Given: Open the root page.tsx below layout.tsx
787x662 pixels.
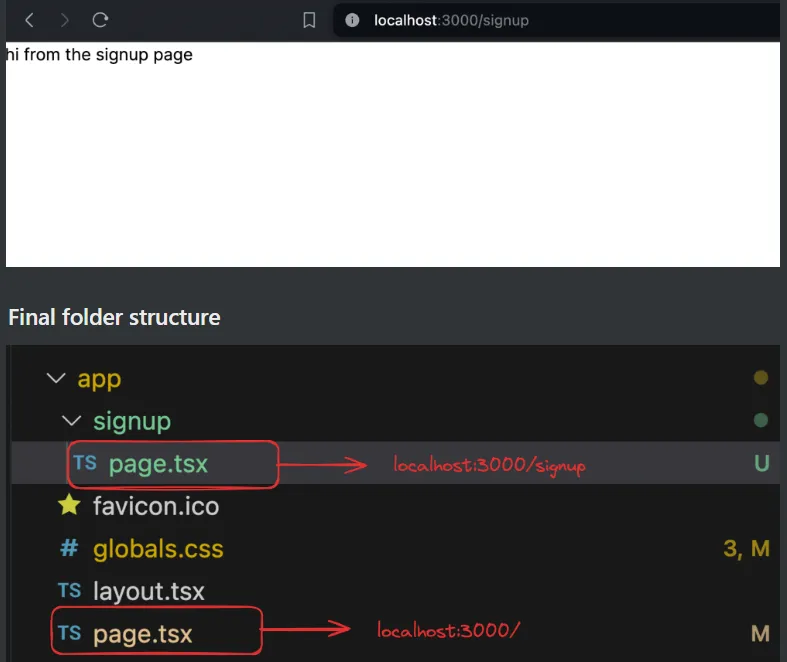Looking at the screenshot, I should click(x=142, y=634).
